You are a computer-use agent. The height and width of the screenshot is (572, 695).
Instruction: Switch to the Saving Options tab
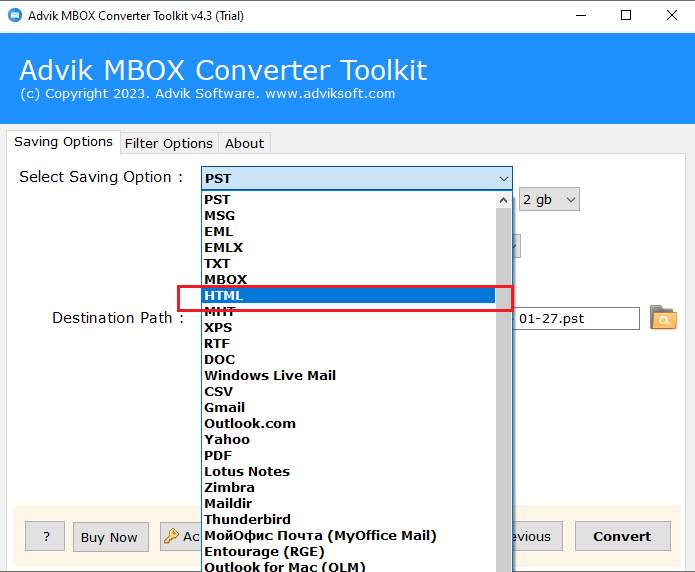pyautogui.click(x=63, y=142)
